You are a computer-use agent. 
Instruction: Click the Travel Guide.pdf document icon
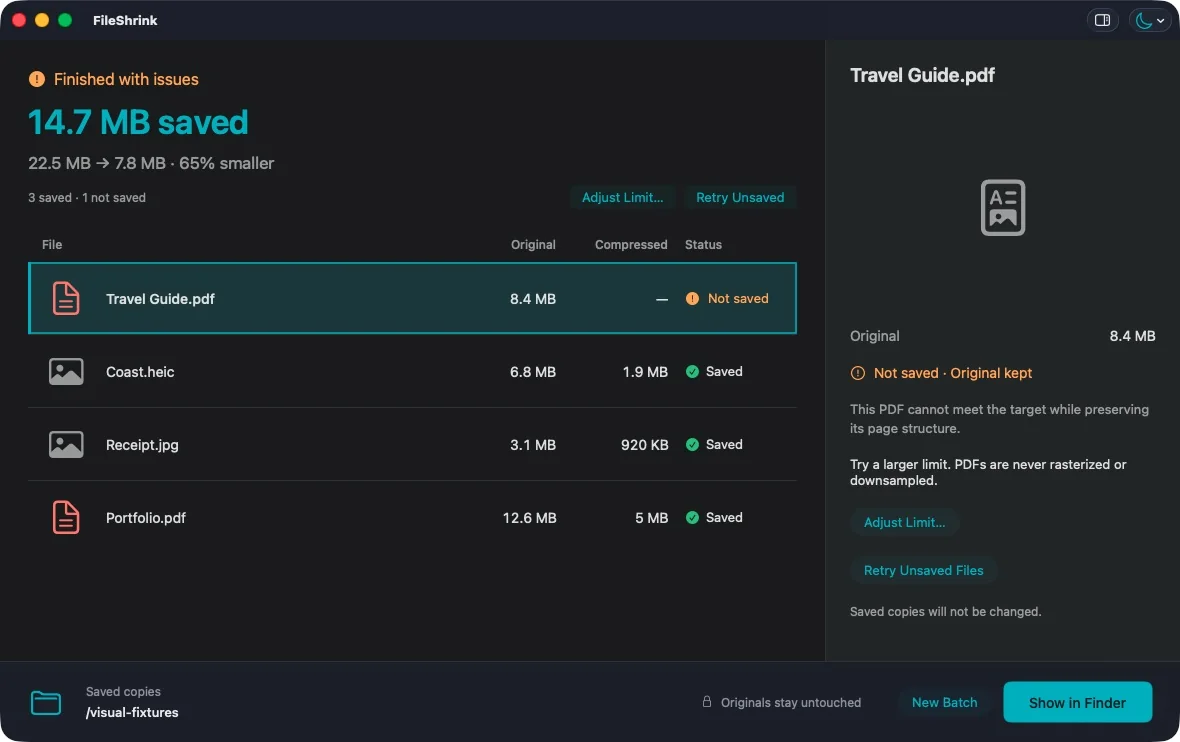tap(66, 299)
